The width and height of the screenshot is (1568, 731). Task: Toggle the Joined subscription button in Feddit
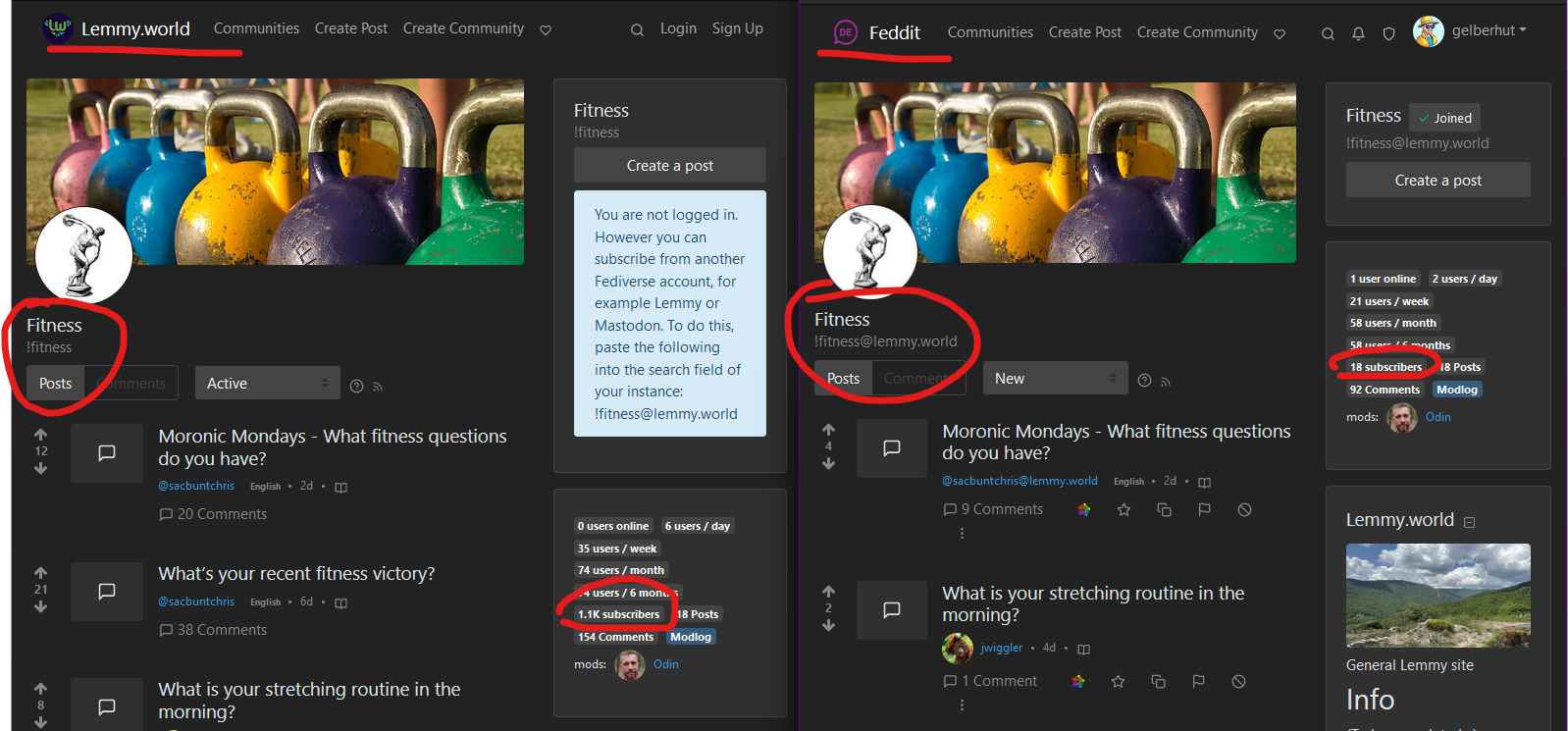[x=1444, y=118]
